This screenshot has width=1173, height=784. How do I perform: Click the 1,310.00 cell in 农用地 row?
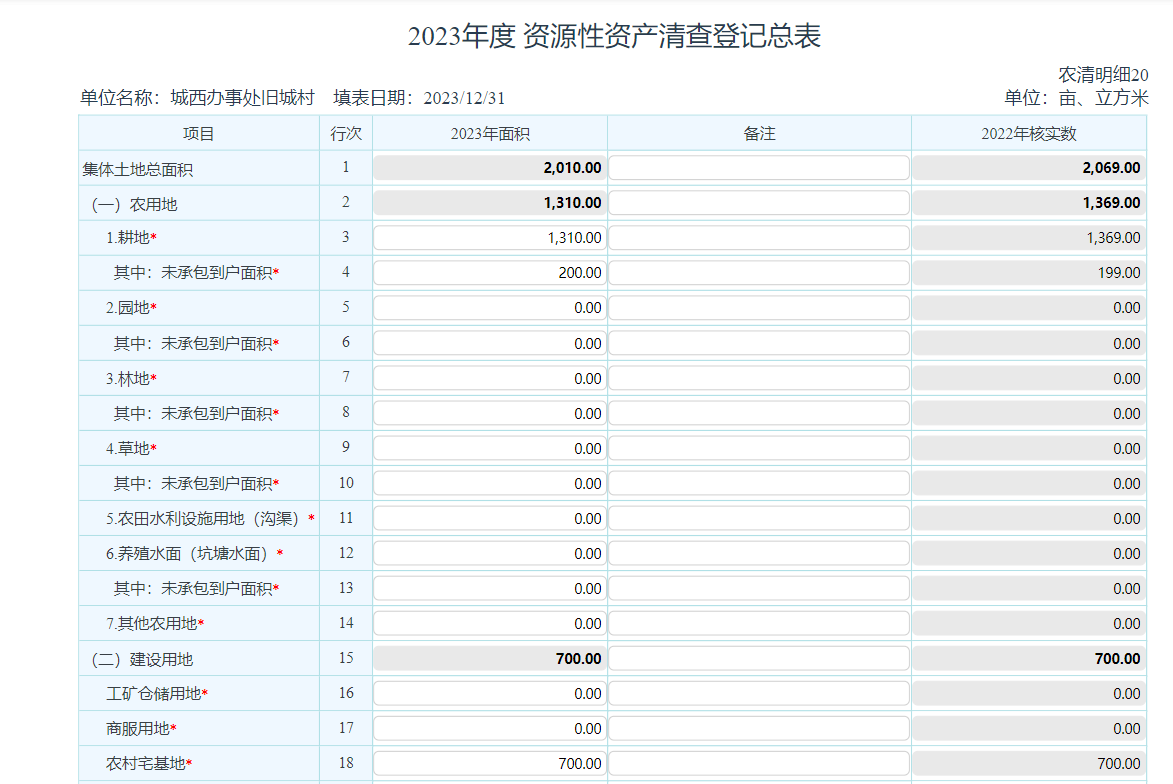490,203
